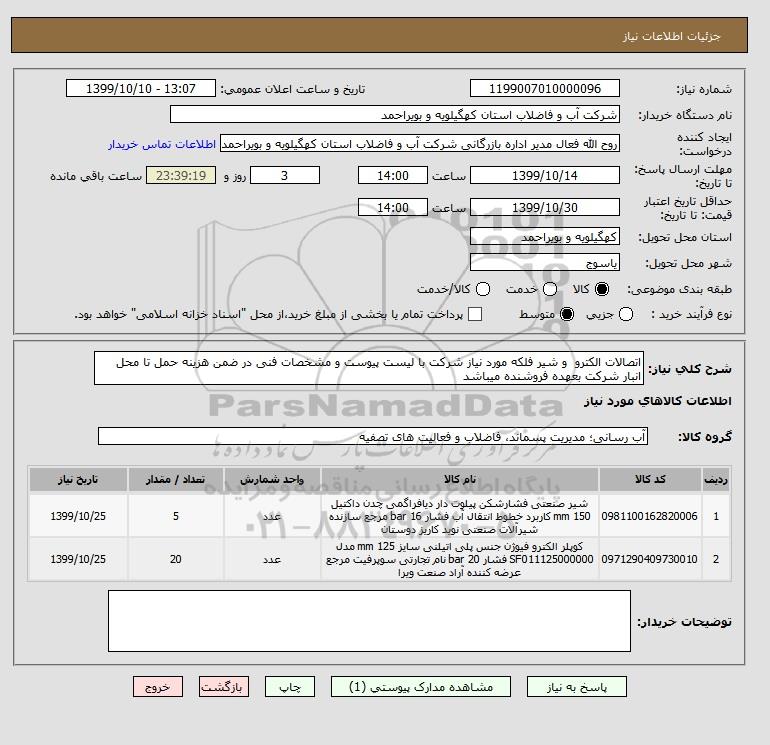Click the empty توضیحات خریدار text area

click(369, 621)
